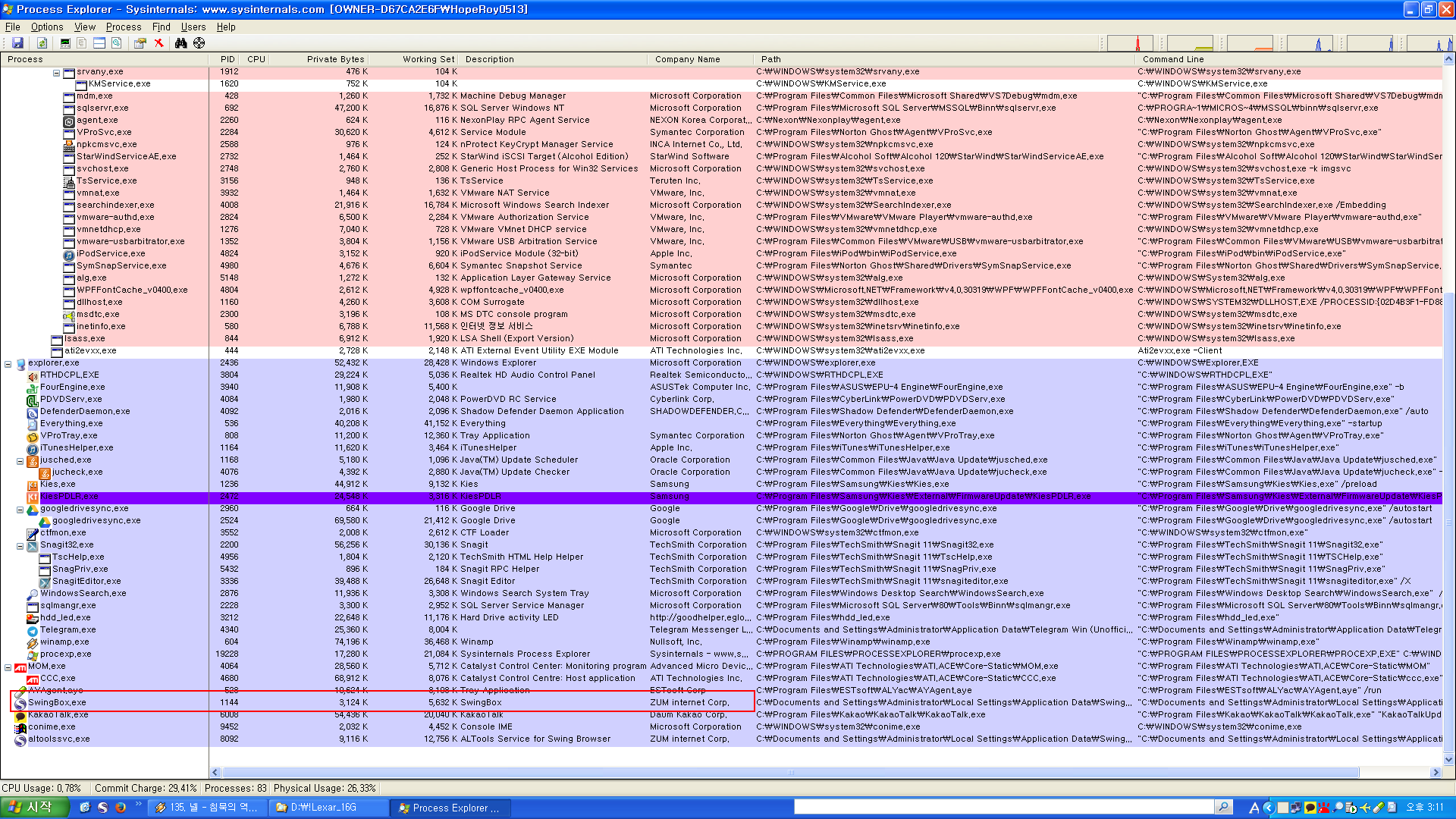Click the 'Processes: 83' status bar entry

236,789
